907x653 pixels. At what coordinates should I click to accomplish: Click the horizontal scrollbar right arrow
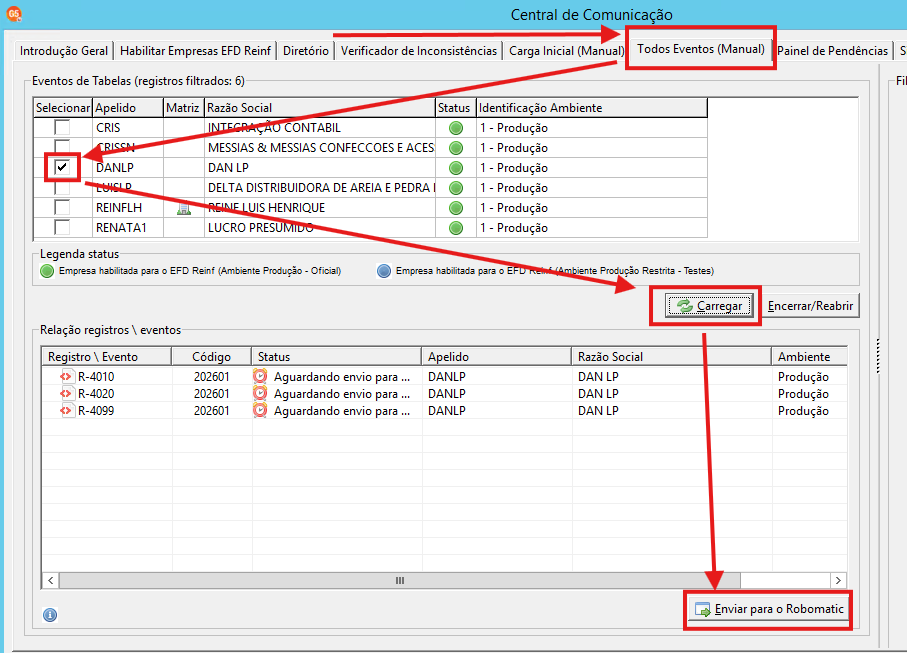838,580
